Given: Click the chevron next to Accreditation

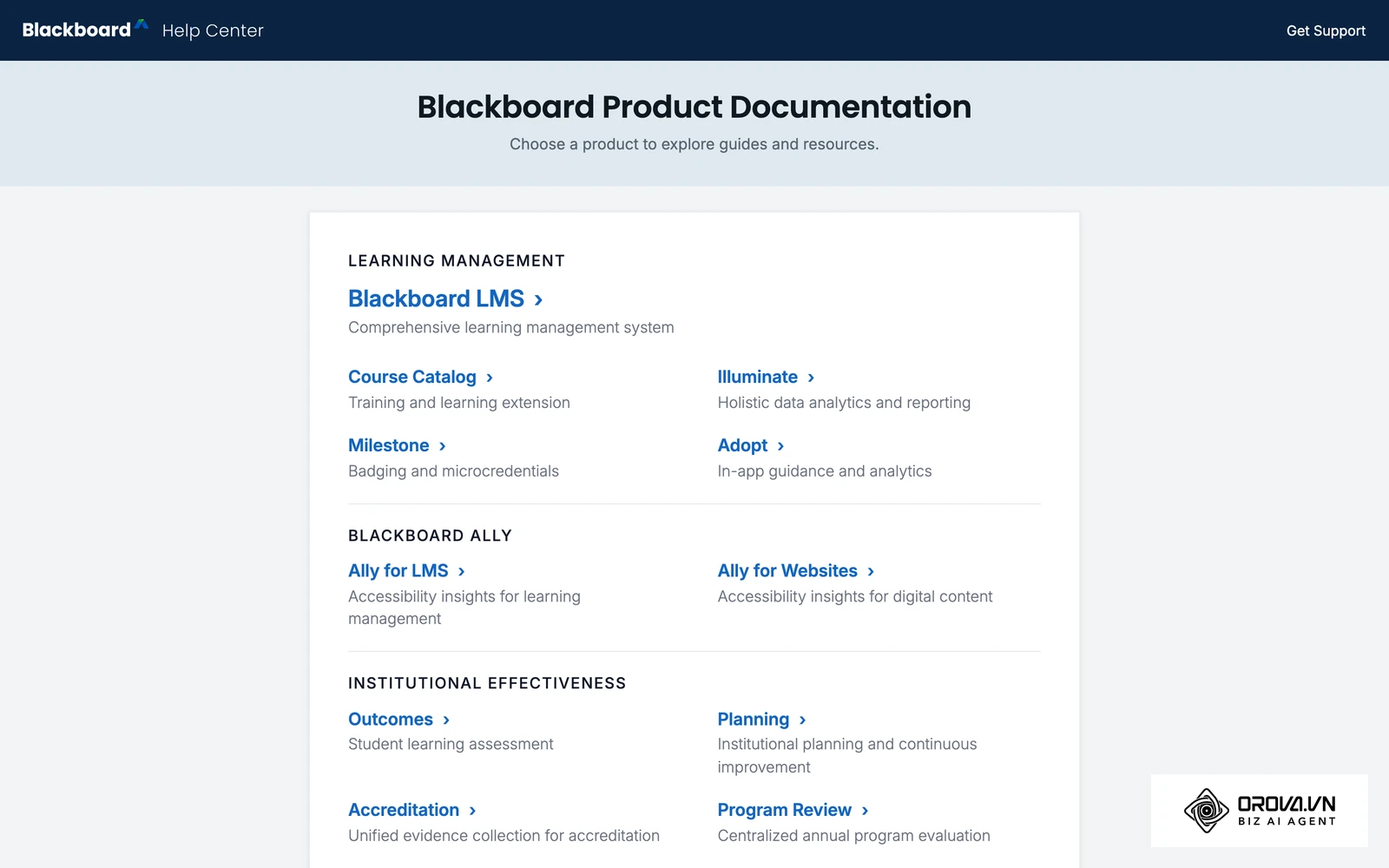Looking at the screenshot, I should coord(472,811).
